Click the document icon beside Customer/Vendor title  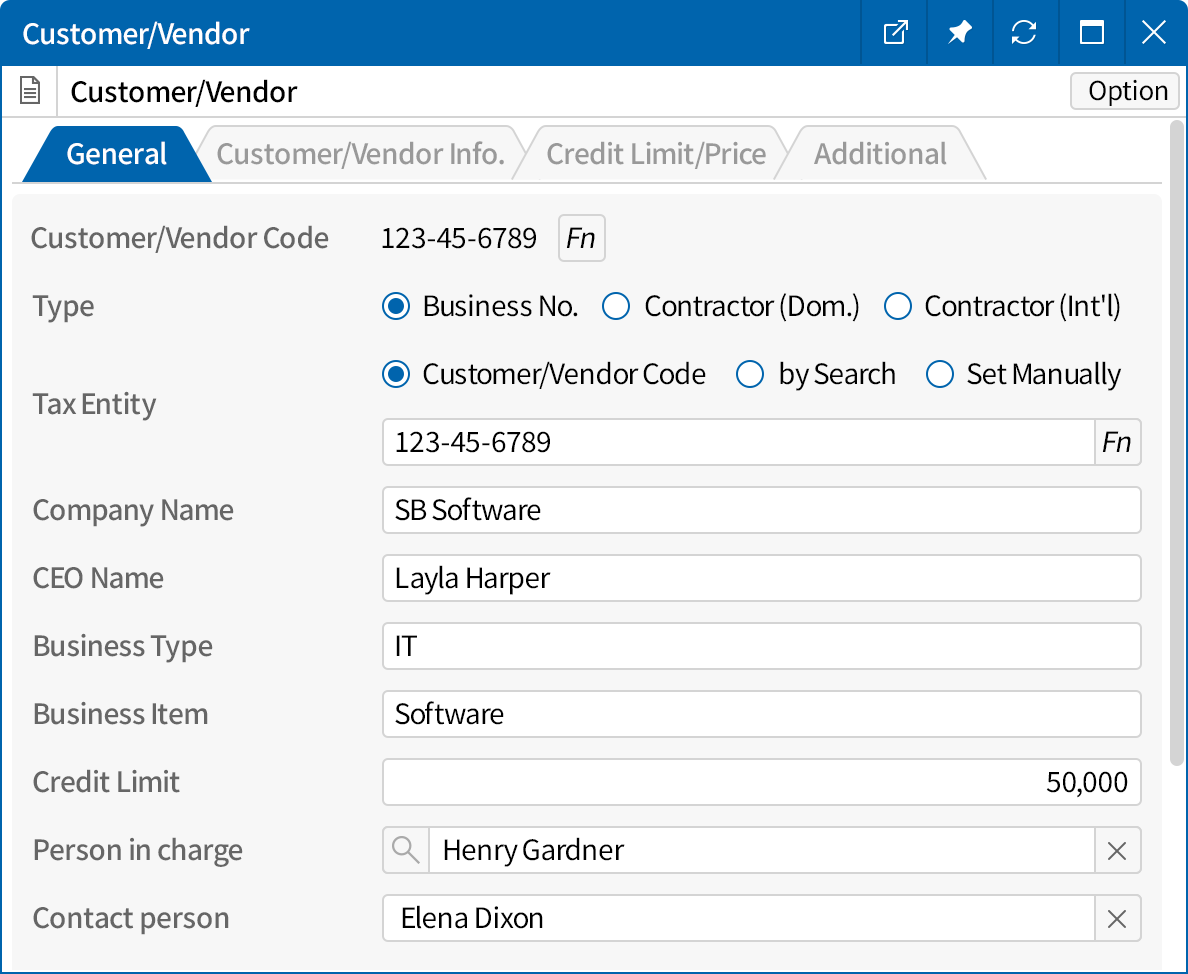[31, 92]
